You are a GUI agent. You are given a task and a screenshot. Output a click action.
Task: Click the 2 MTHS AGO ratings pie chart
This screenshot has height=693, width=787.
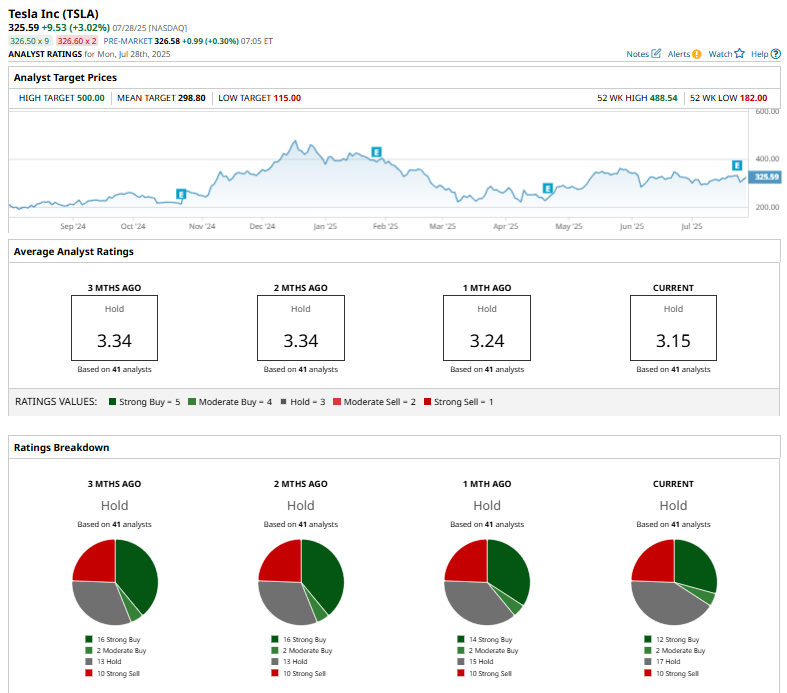click(301, 582)
